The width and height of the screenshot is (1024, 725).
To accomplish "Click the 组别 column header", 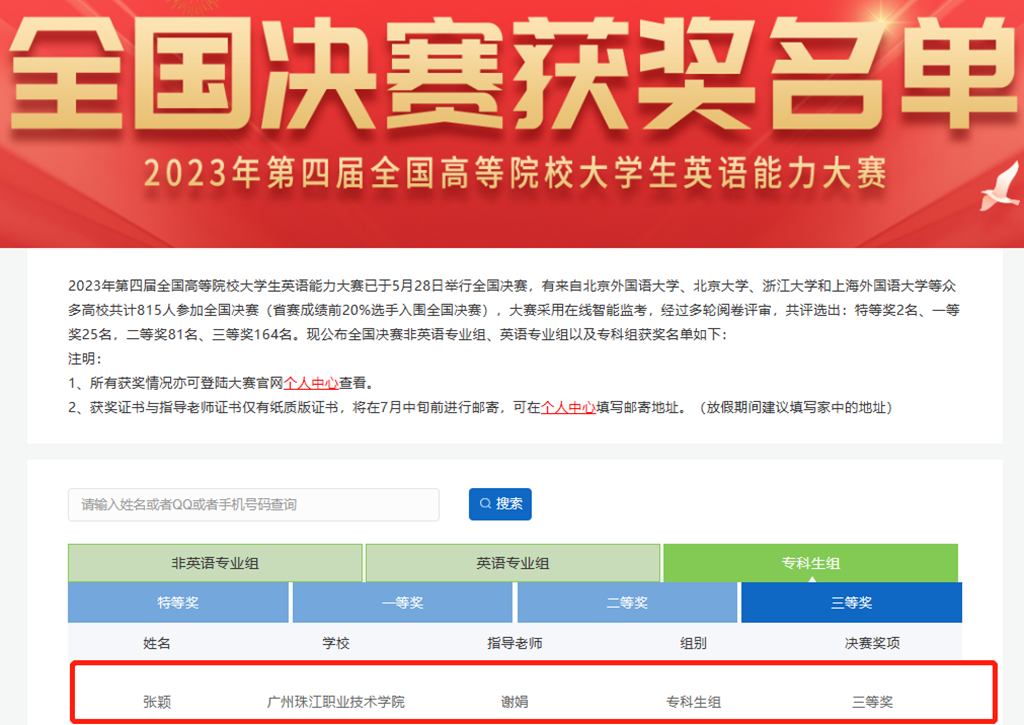I will click(x=693, y=643).
